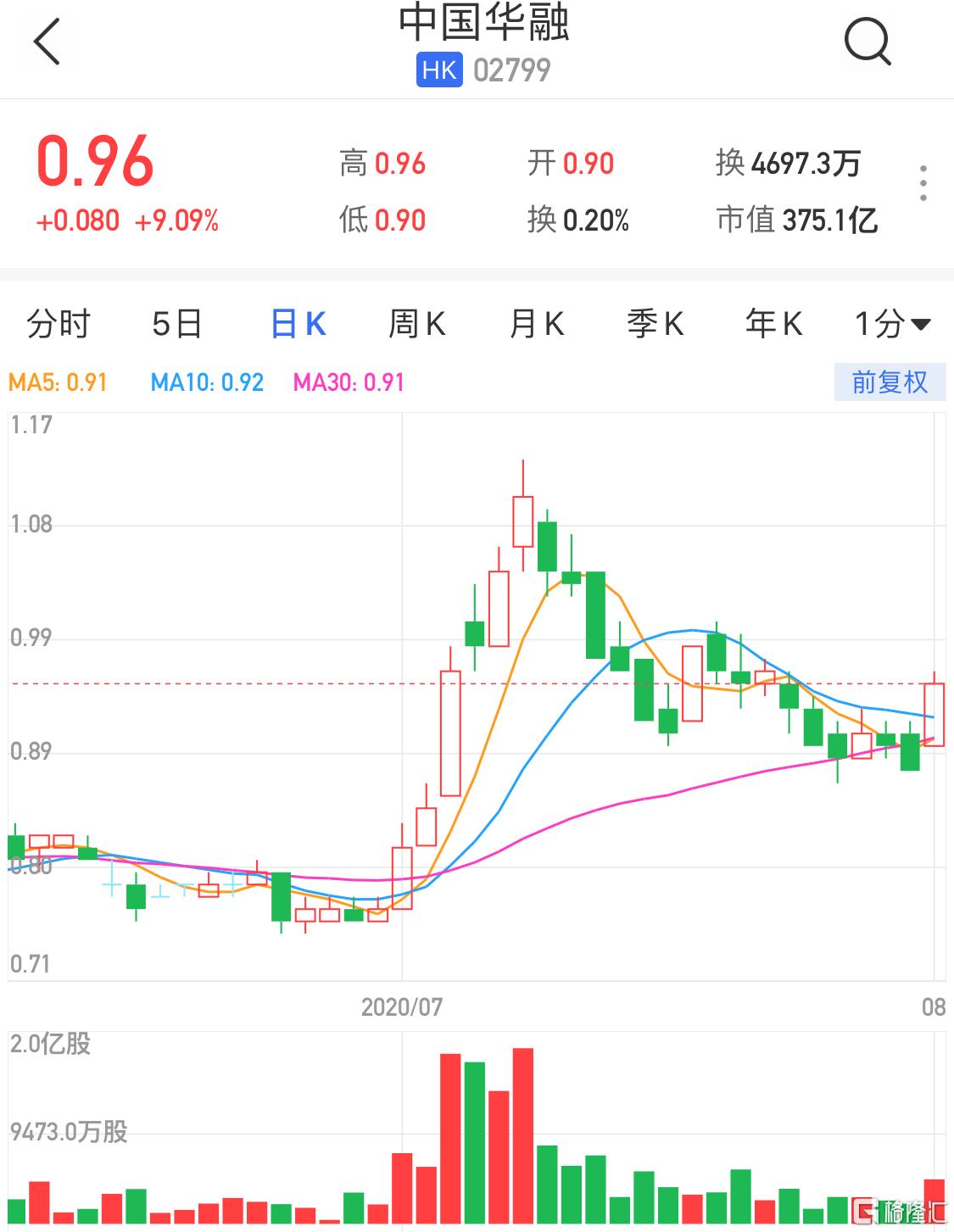Tap the tallest red volume bar
This screenshot has height=1232, width=954.
click(523, 1135)
